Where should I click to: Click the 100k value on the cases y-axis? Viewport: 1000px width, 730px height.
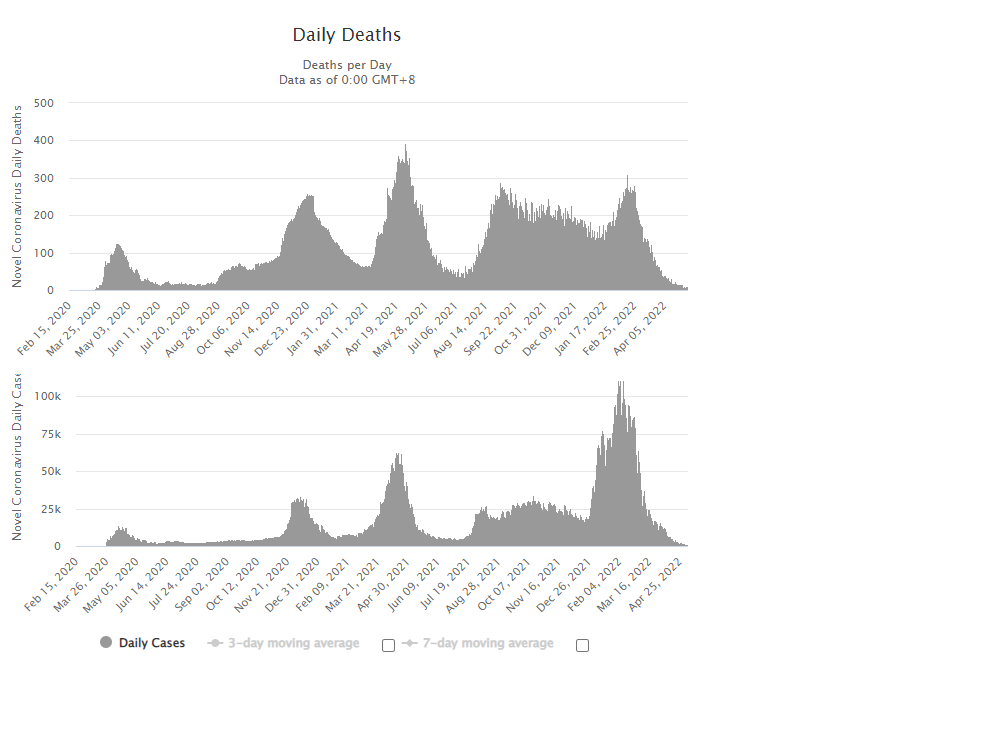(46, 396)
